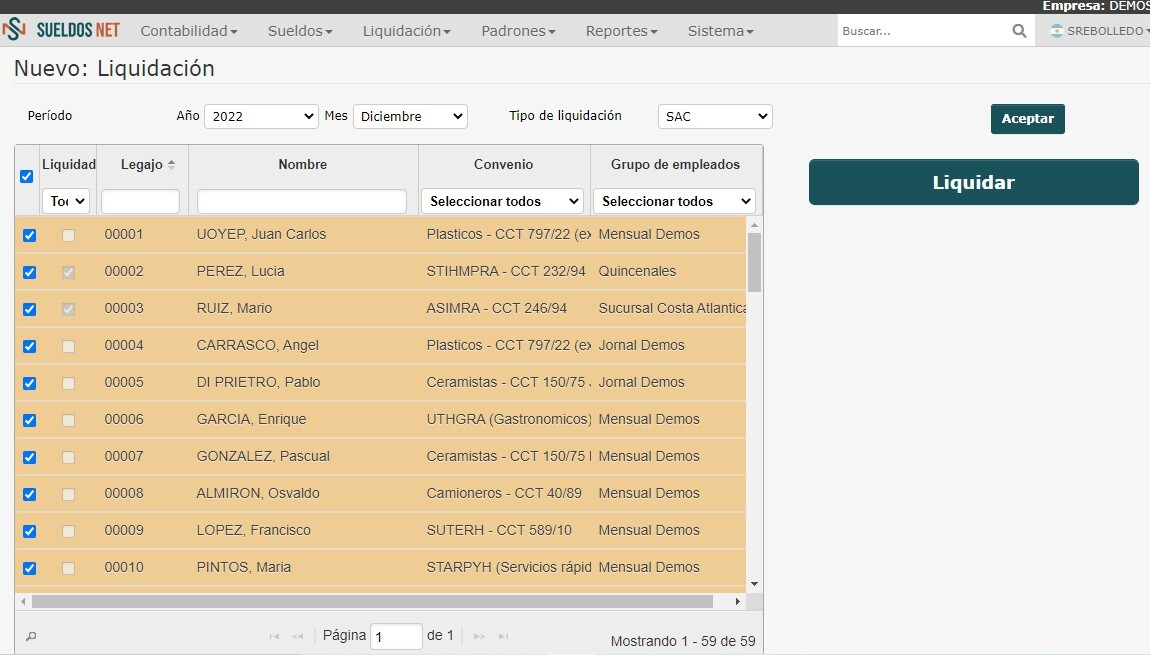Click the Aceptar button
The image size is (1150, 655).
1028,119
